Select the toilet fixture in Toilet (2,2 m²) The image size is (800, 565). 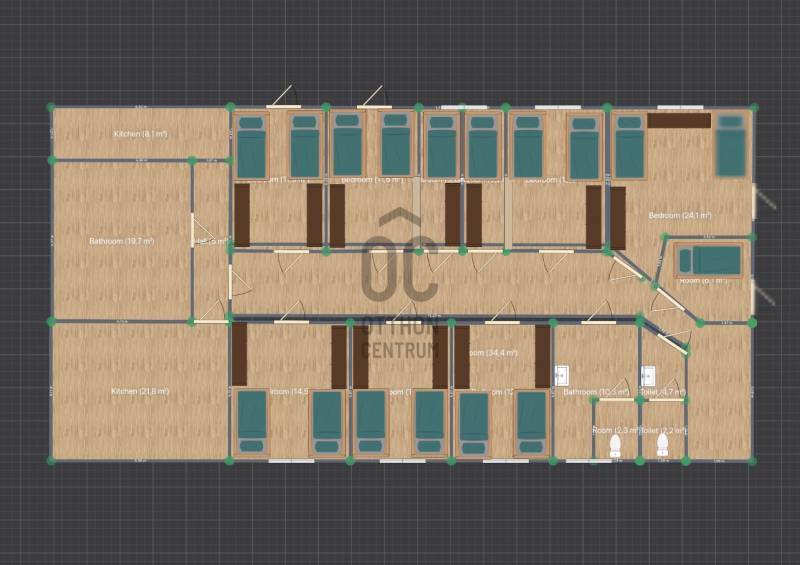[662, 446]
